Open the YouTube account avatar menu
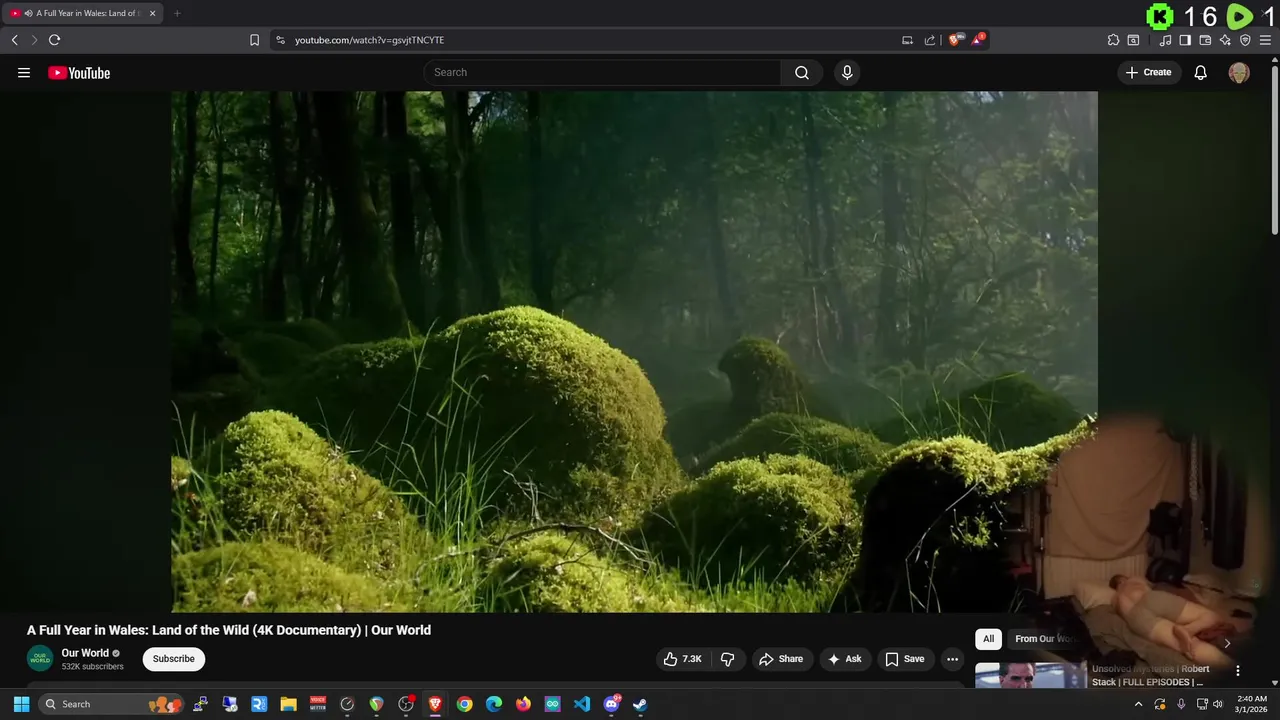 click(1239, 72)
